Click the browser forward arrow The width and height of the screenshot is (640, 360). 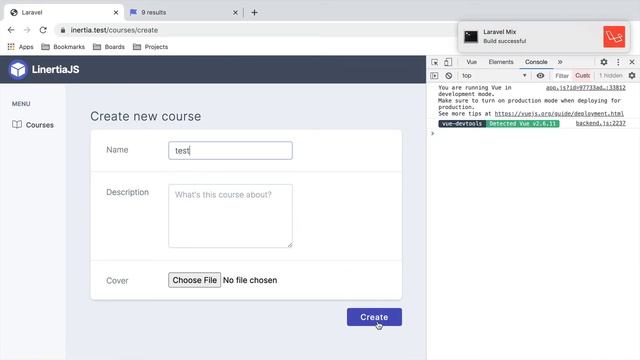point(27,30)
